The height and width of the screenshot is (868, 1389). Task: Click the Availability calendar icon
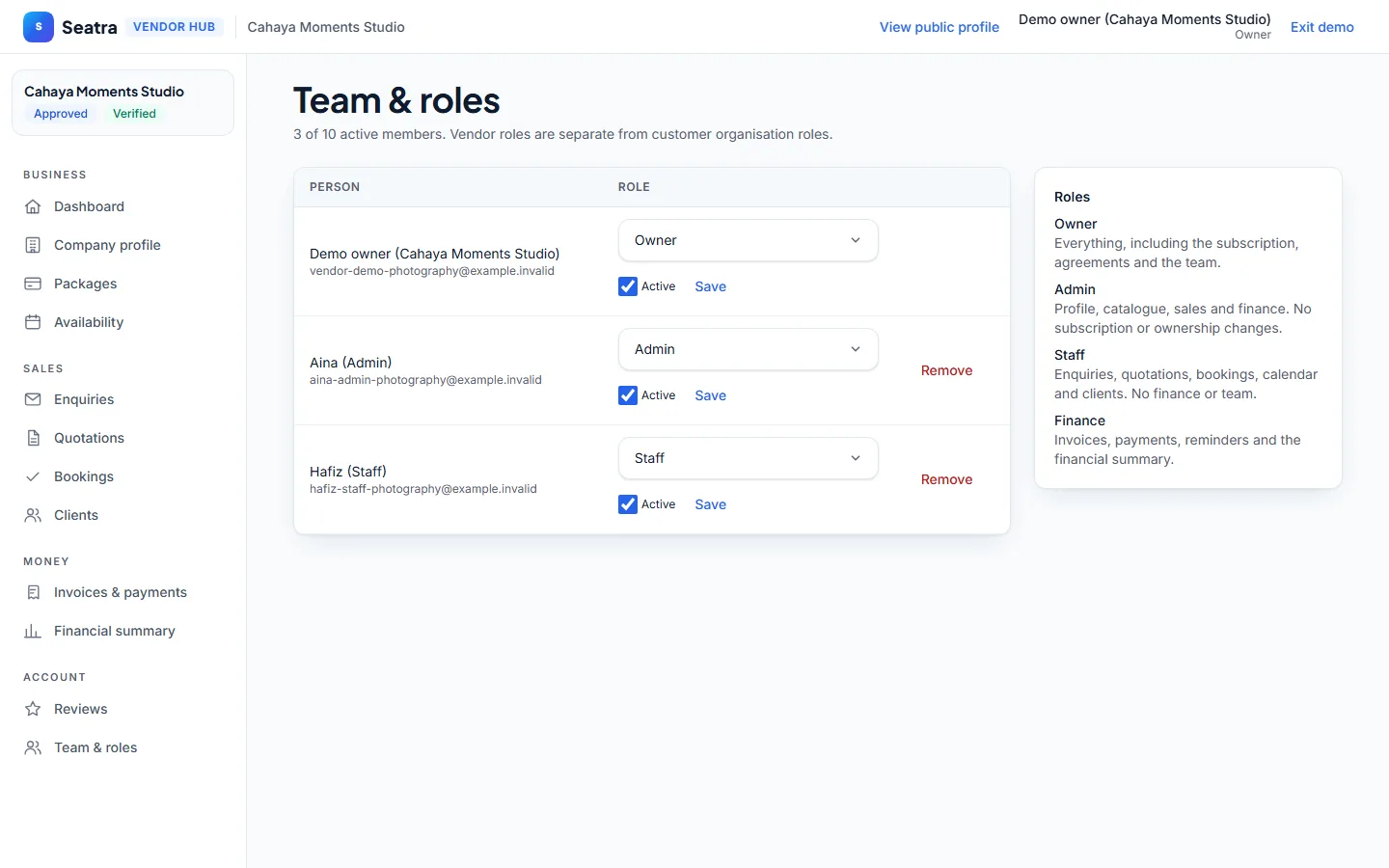pyautogui.click(x=33, y=322)
